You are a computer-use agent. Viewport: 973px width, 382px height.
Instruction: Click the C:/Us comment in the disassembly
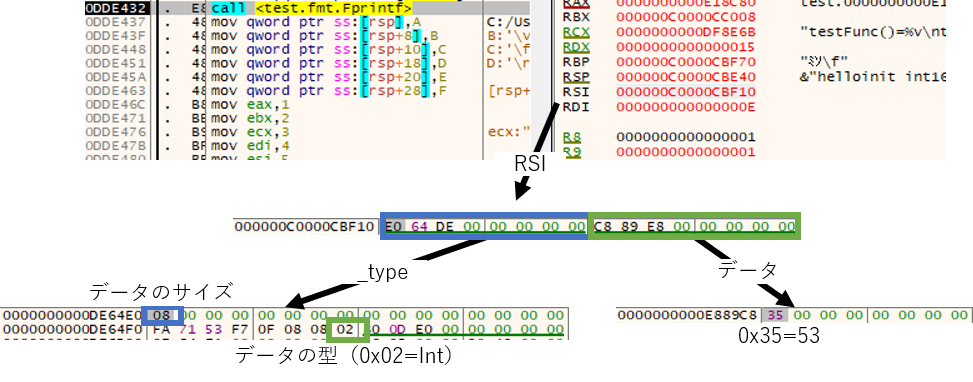510,22
